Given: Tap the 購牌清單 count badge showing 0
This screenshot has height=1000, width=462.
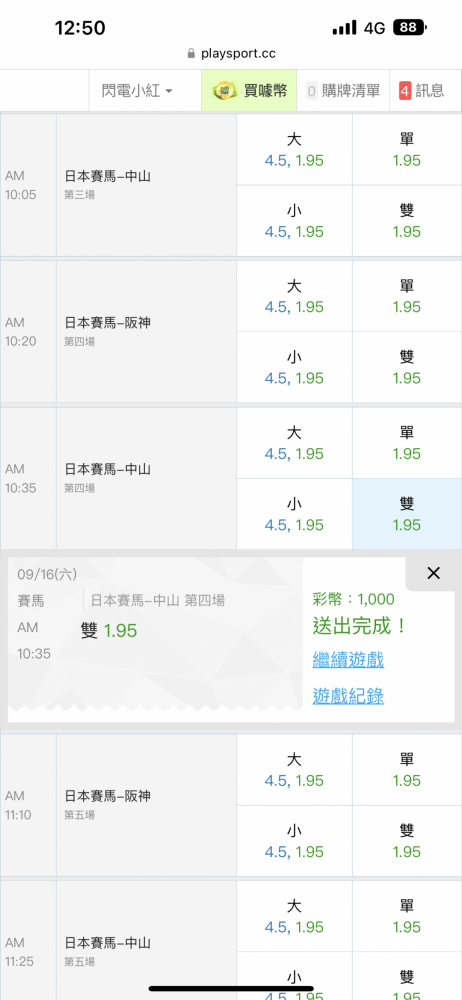Looking at the screenshot, I should tap(311, 91).
